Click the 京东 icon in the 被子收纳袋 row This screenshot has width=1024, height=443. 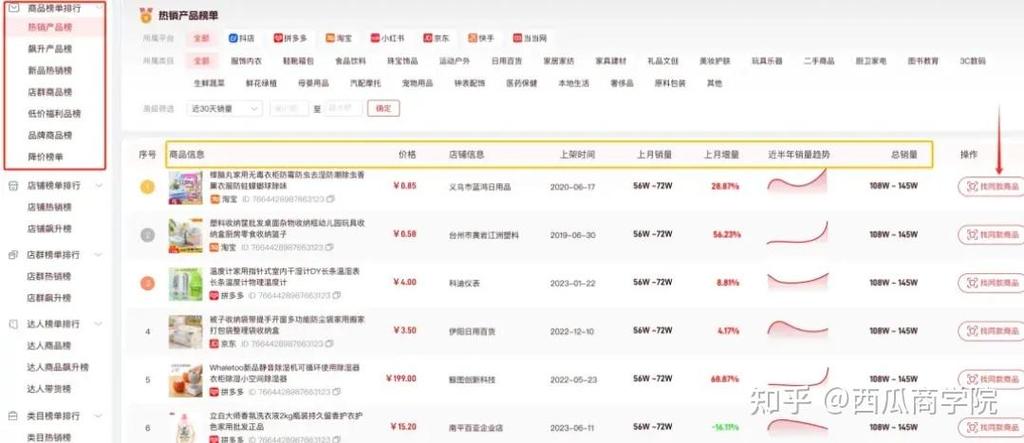[x=214, y=343]
